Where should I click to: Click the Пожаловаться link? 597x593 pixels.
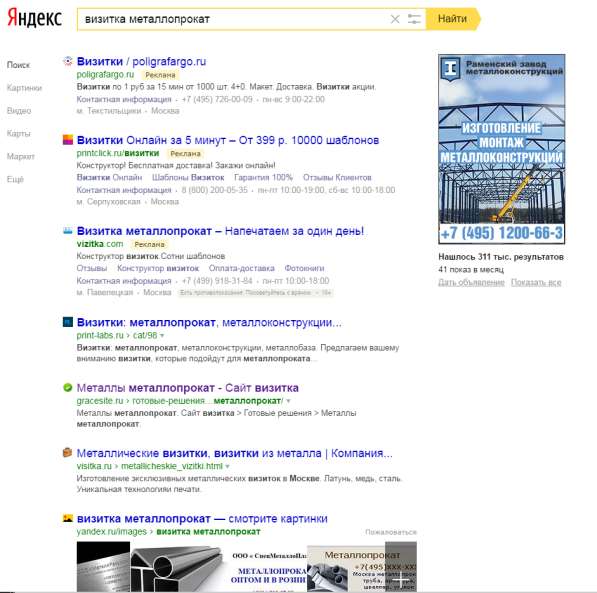tap(391, 532)
